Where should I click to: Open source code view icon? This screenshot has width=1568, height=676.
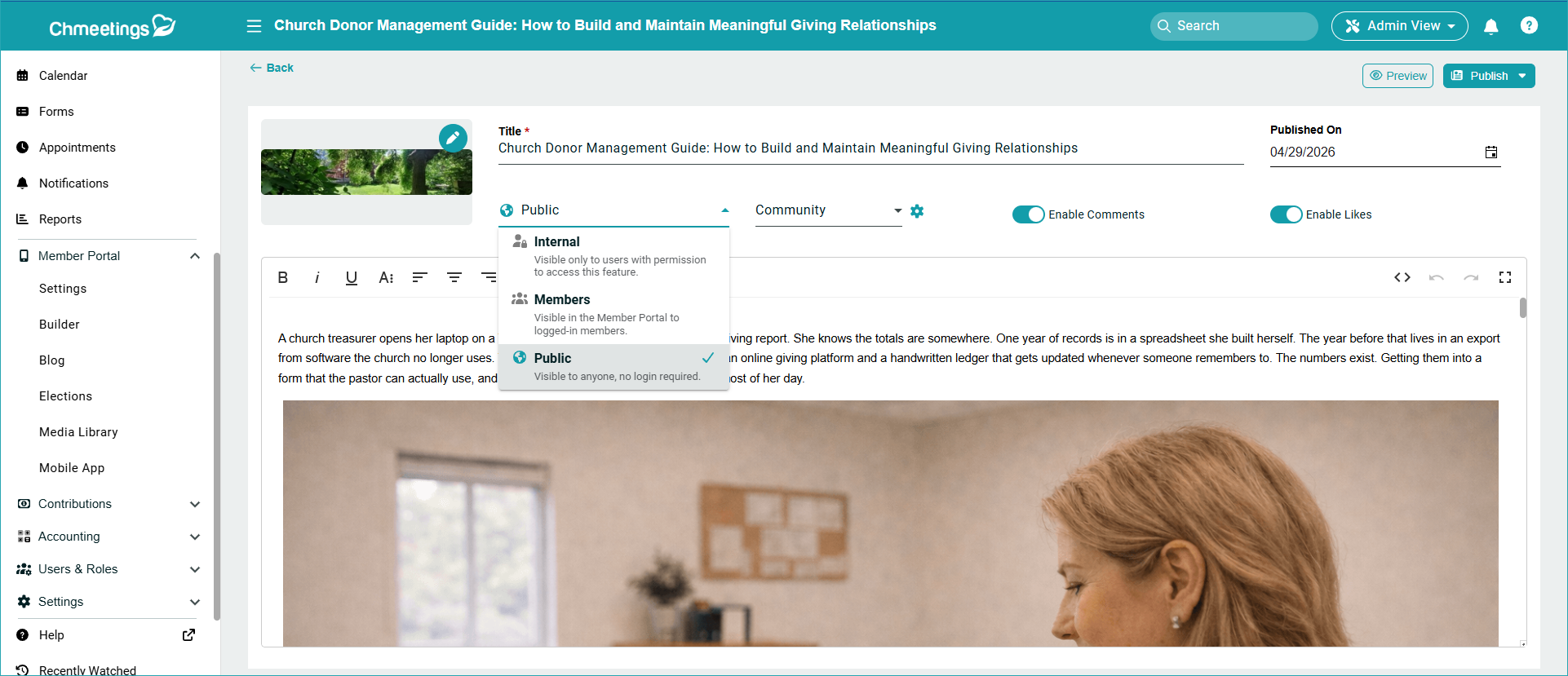1402,277
